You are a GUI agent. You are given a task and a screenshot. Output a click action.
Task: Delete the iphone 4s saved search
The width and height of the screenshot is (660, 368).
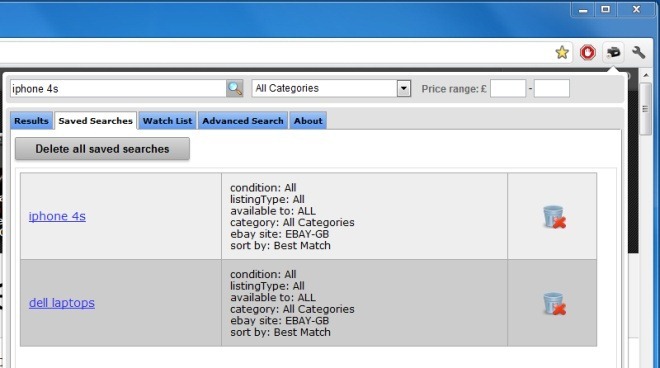point(554,217)
